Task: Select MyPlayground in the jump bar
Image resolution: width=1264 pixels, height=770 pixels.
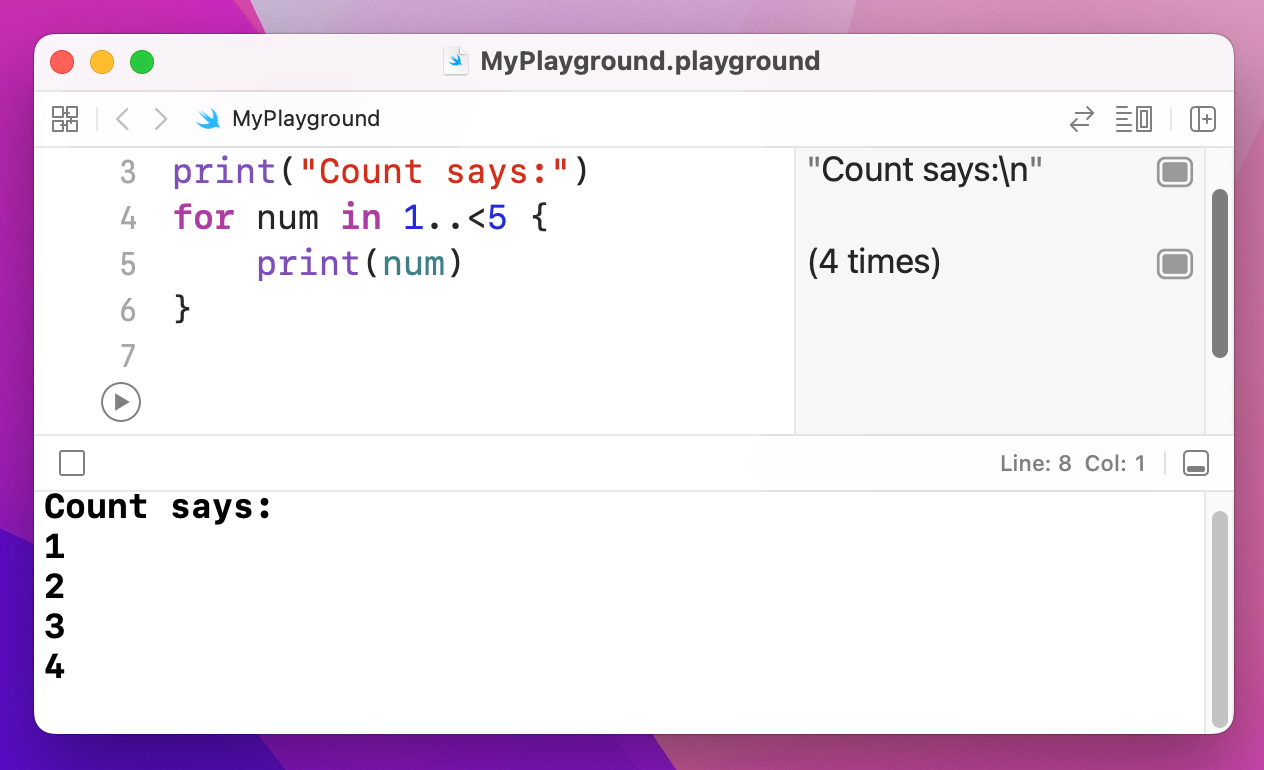Action: point(305,119)
